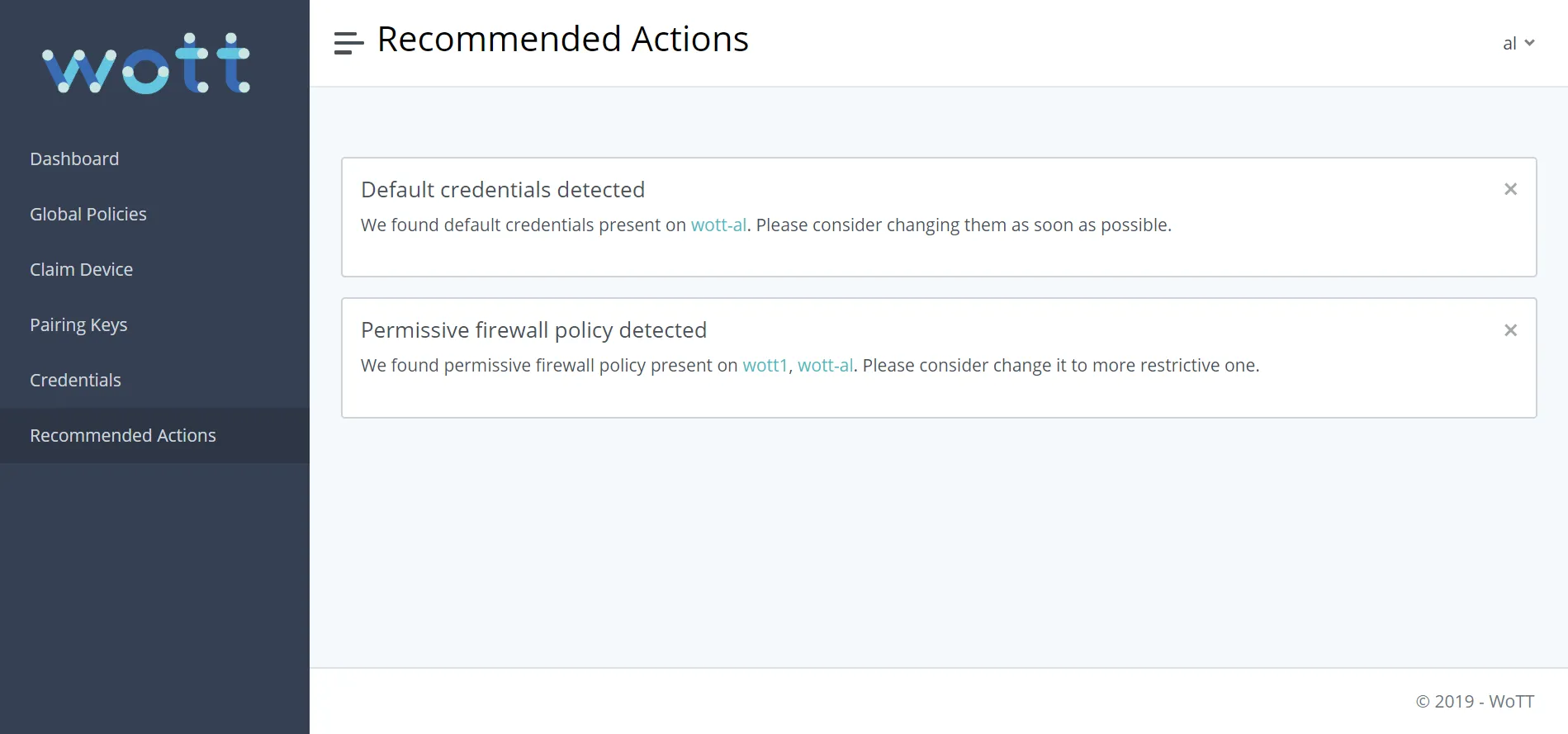Viewport: 1568px width, 734px height.
Task: Open the sidebar hamburger menu icon
Action: [347, 42]
